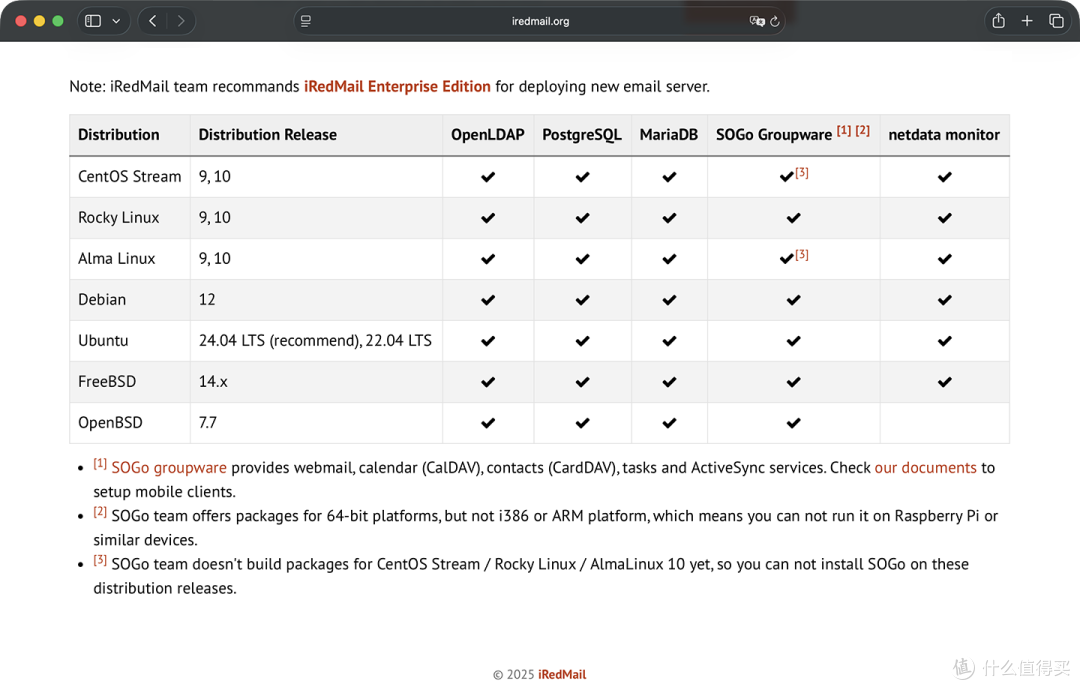
Task: Click the PostgreSQL checkmark for FreeBSD
Action: (582, 382)
